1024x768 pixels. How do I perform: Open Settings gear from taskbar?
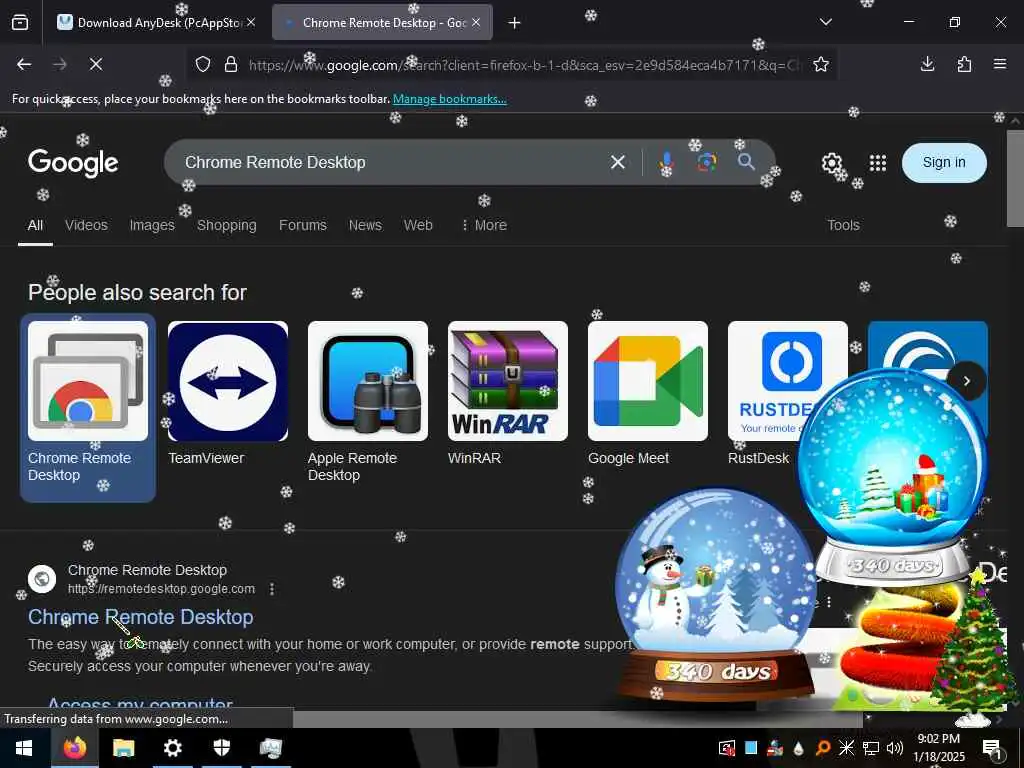(172, 748)
